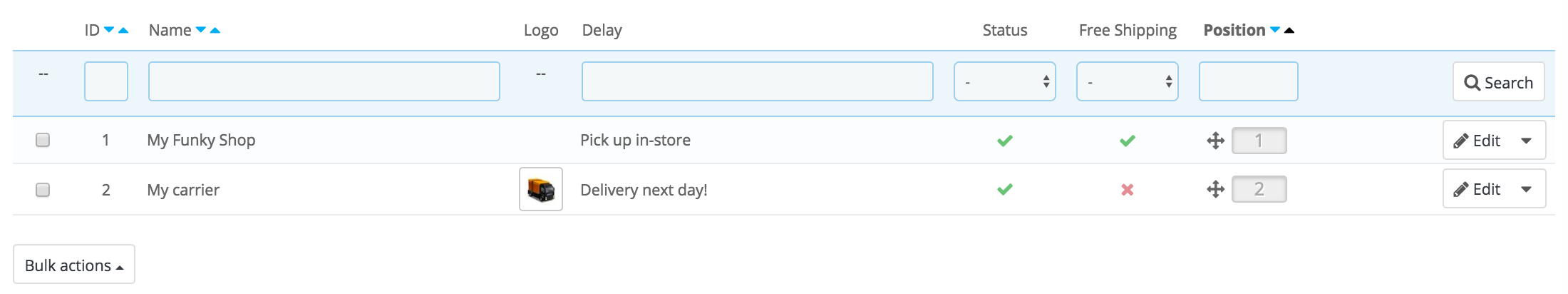Viewport: 1568px width, 294px height.
Task: Toggle My carrier status checkmark
Action: [1005, 189]
